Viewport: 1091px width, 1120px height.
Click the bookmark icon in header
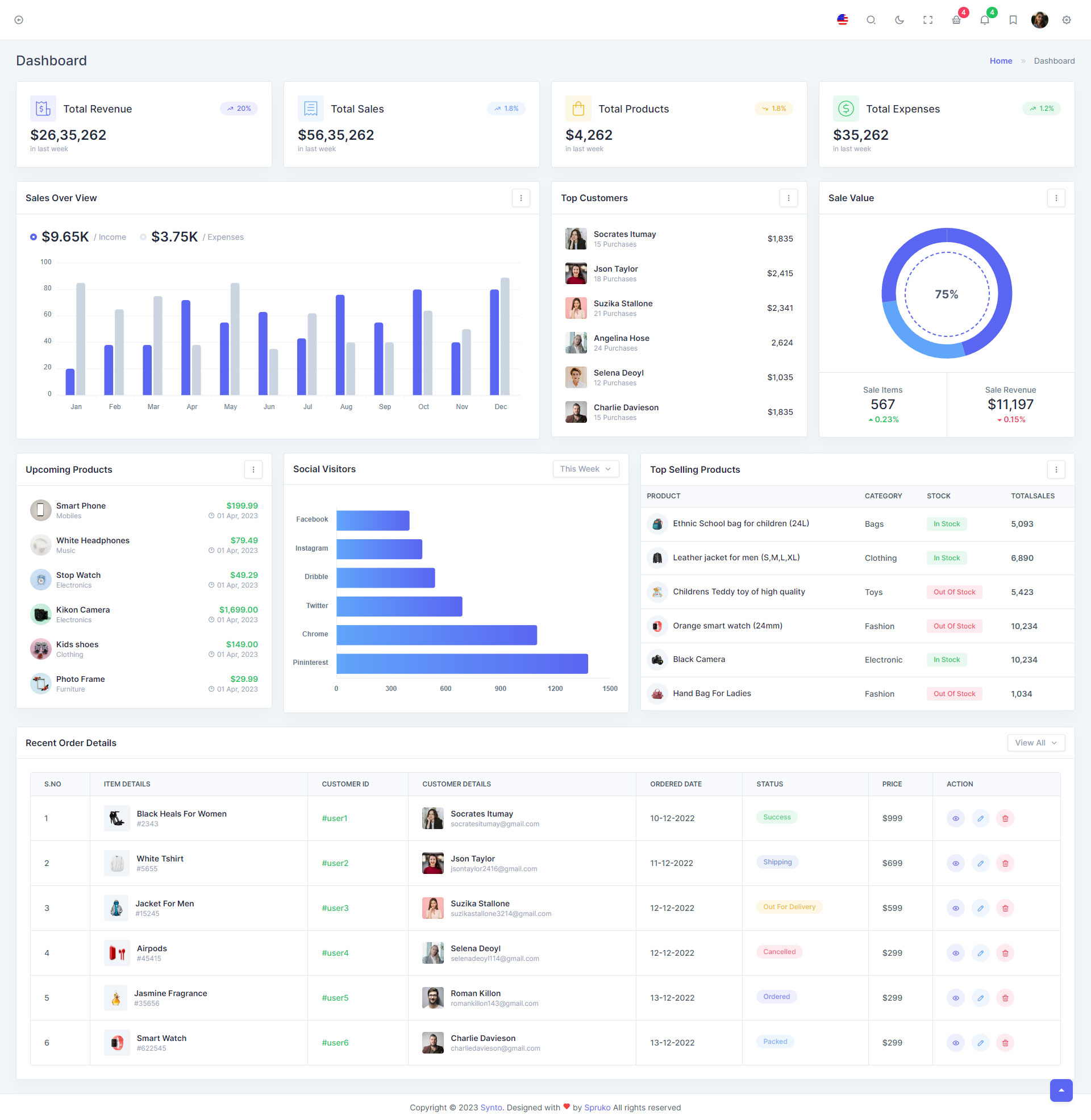pyautogui.click(x=1013, y=20)
